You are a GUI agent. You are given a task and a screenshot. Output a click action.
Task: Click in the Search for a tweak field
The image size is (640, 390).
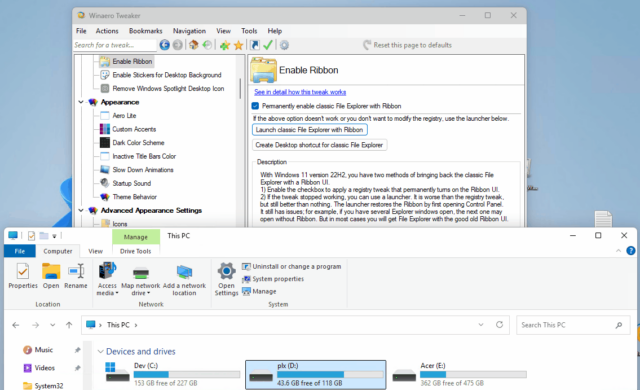pyautogui.click(x=115, y=45)
